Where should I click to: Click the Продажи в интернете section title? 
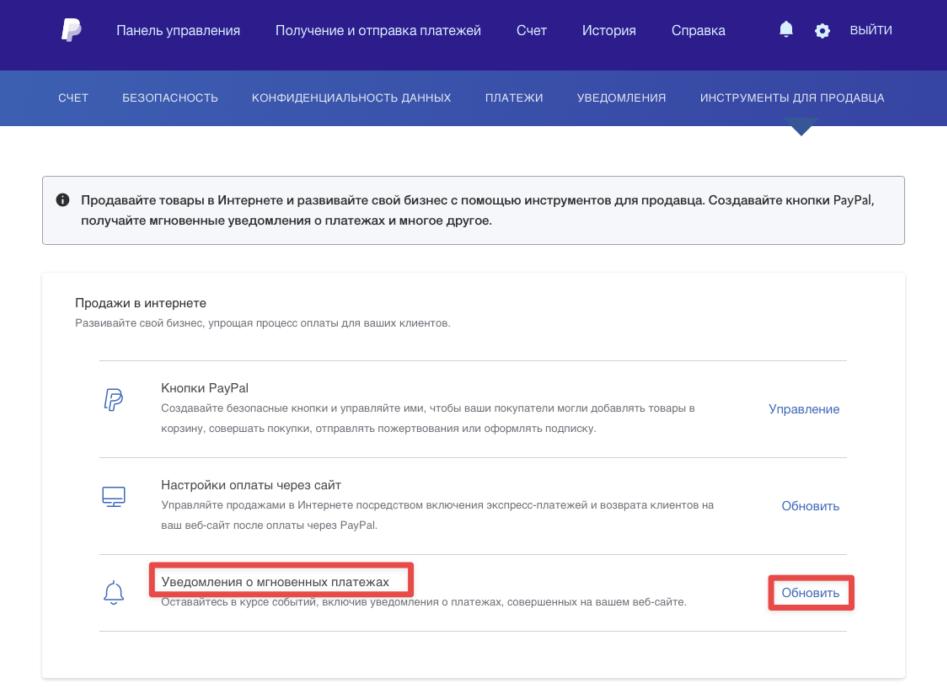coord(141,303)
